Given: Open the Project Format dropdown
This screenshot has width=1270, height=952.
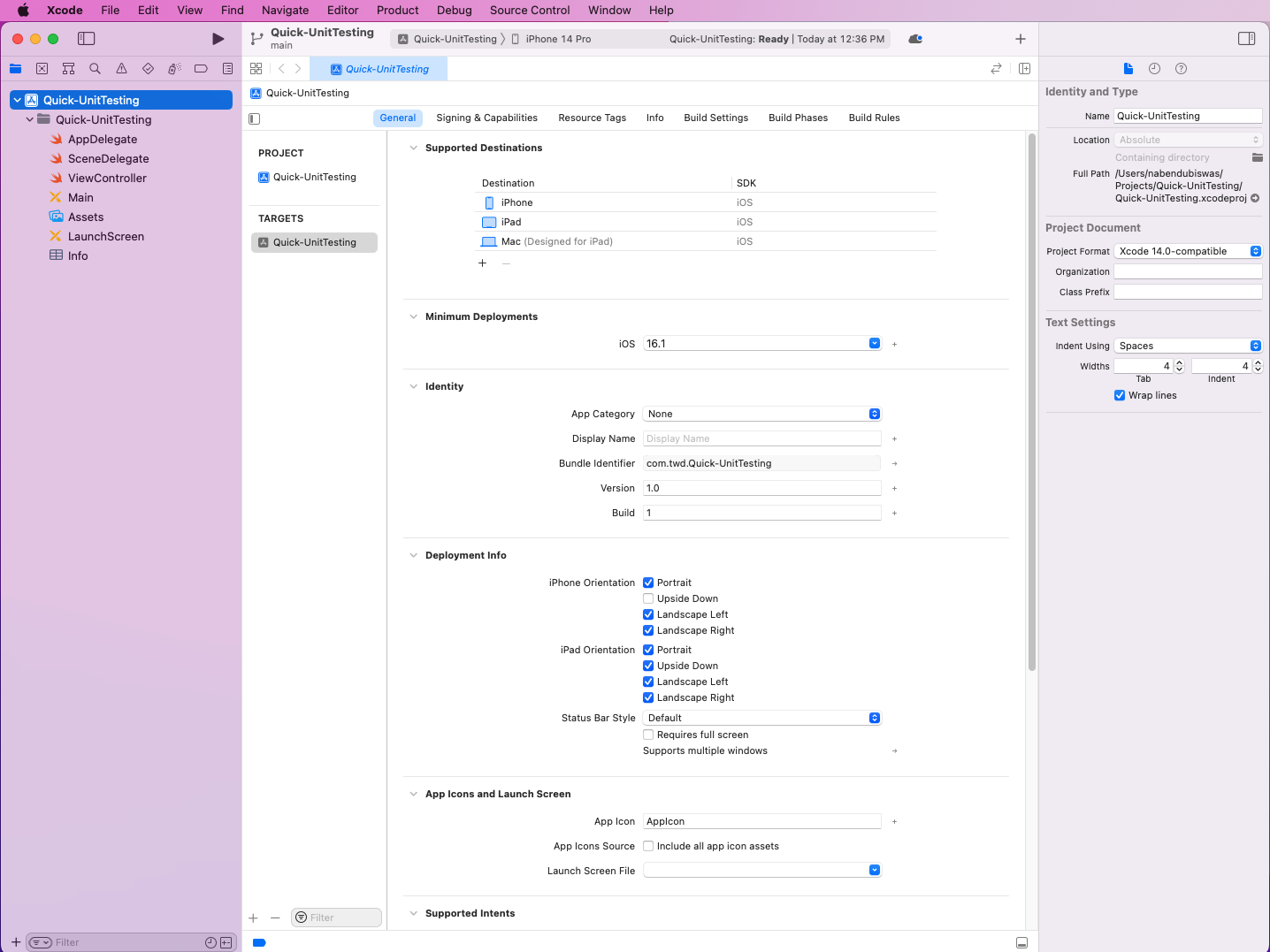Looking at the screenshot, I should (1188, 251).
